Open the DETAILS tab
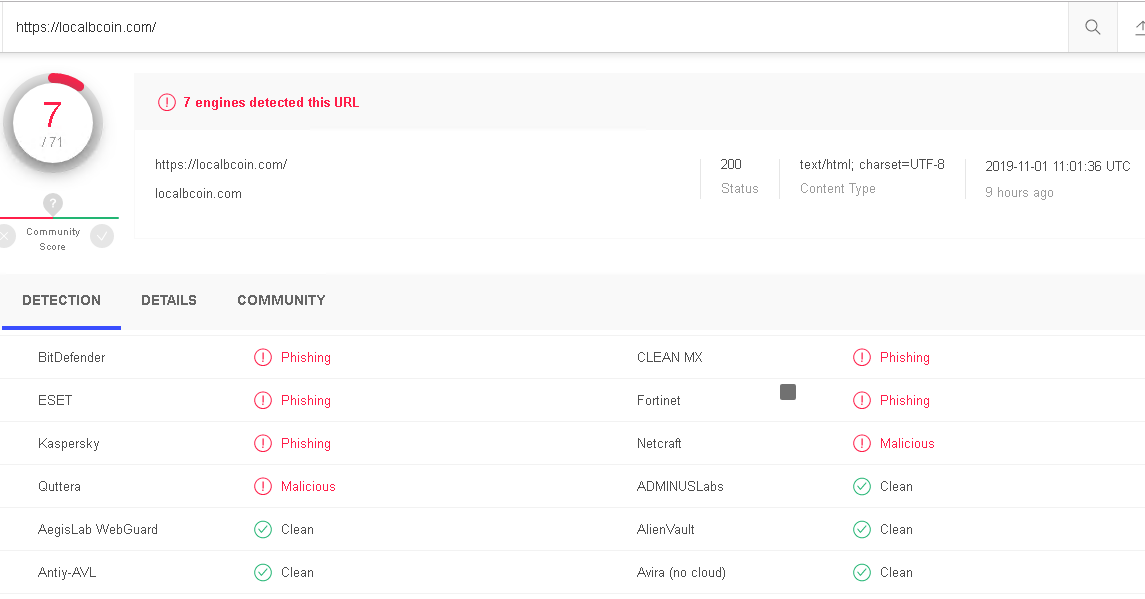1145x599 pixels. click(169, 300)
